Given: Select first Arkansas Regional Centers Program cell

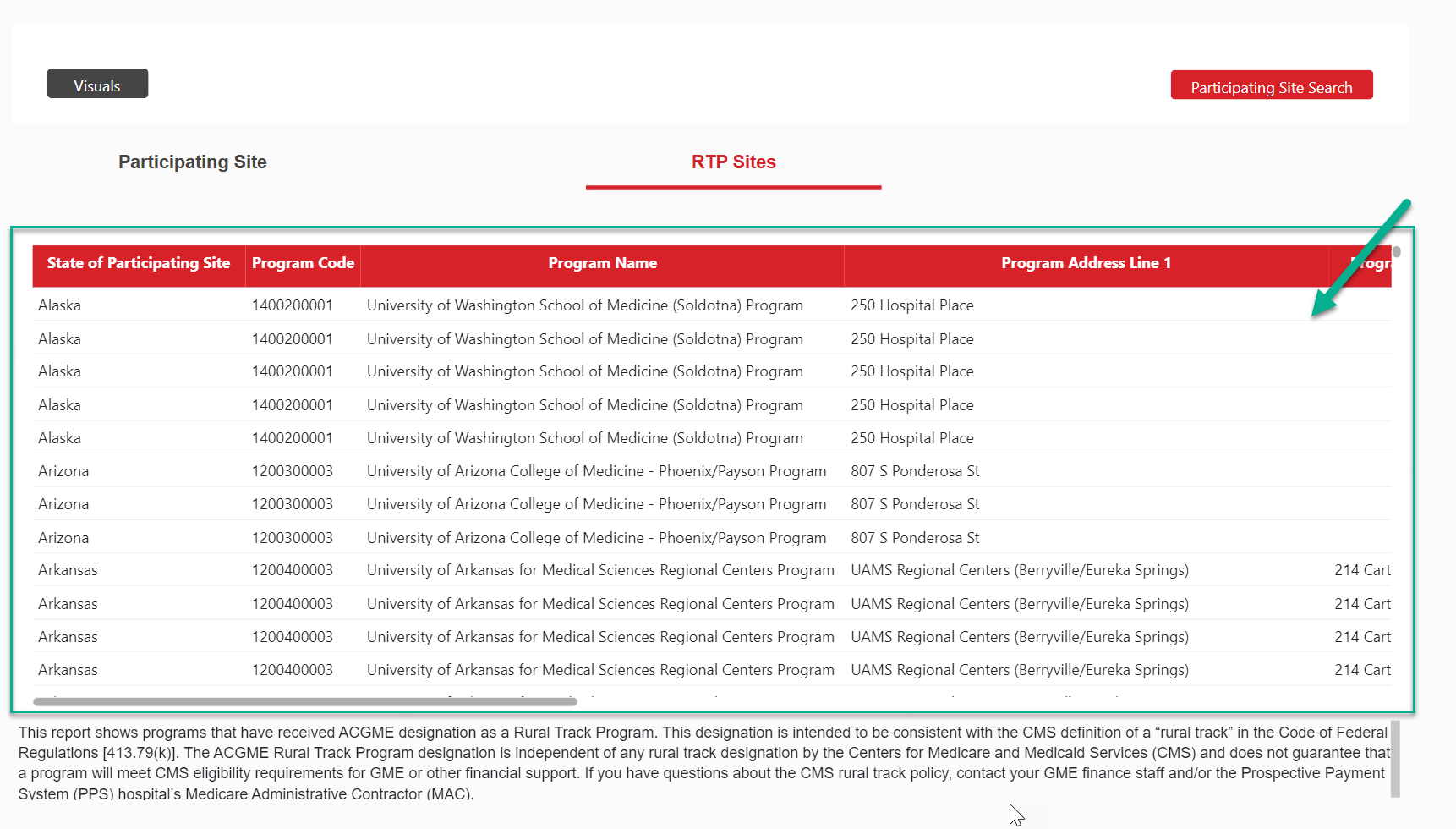Looking at the screenshot, I should click(600, 570).
